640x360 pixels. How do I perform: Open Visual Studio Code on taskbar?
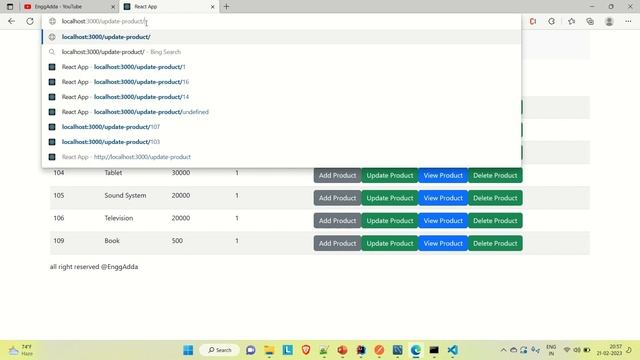452,350
